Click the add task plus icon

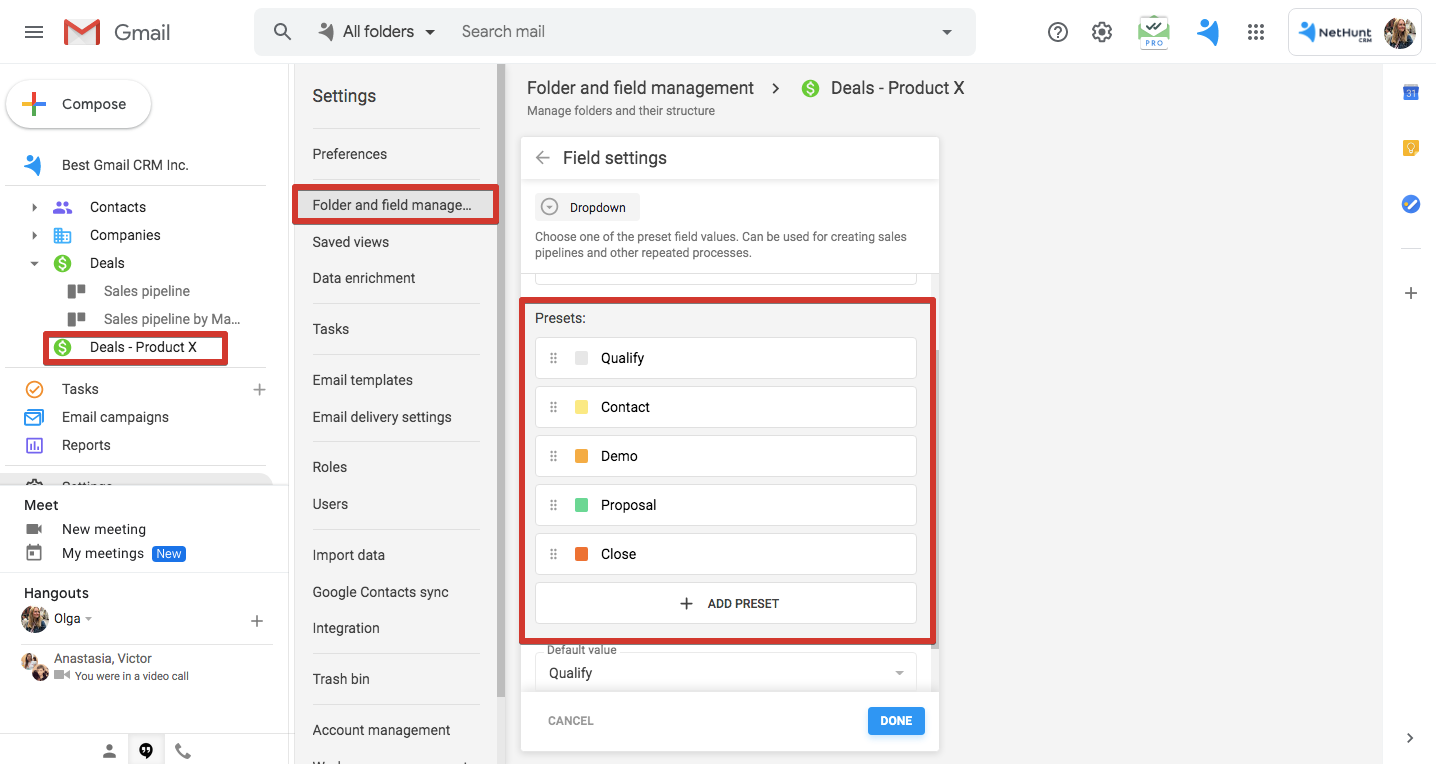click(x=259, y=389)
